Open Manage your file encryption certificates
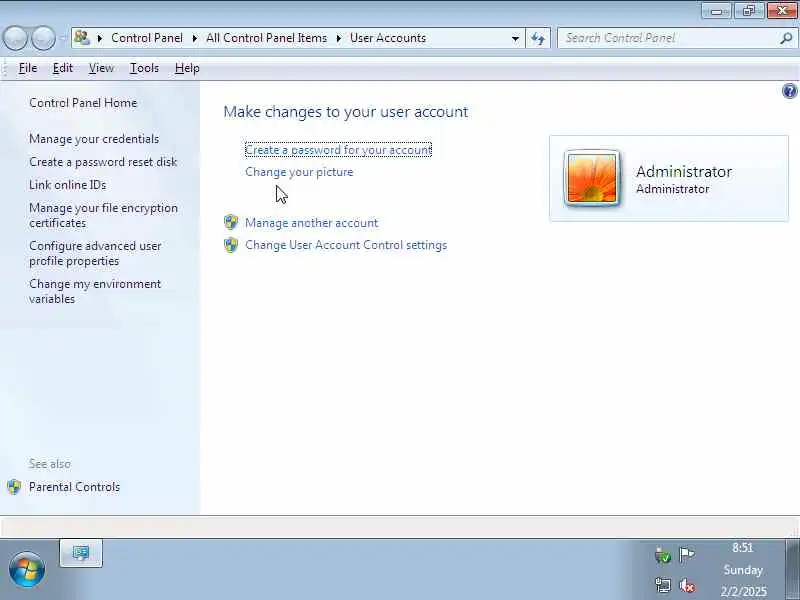The width and height of the screenshot is (800, 600). coord(104,215)
